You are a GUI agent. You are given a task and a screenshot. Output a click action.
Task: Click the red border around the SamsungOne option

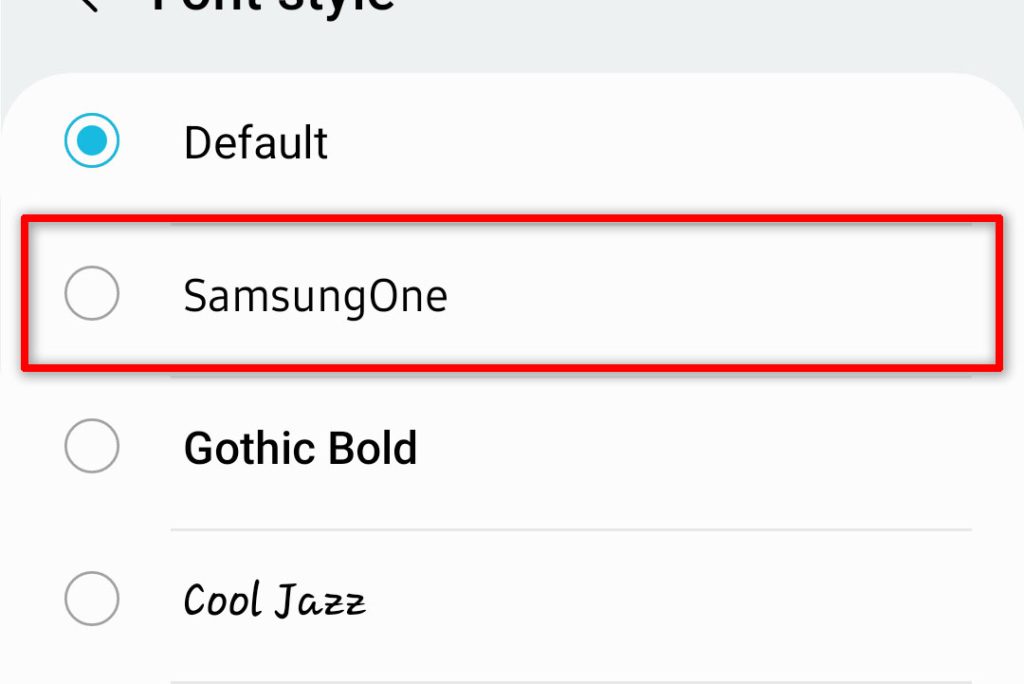512,220
